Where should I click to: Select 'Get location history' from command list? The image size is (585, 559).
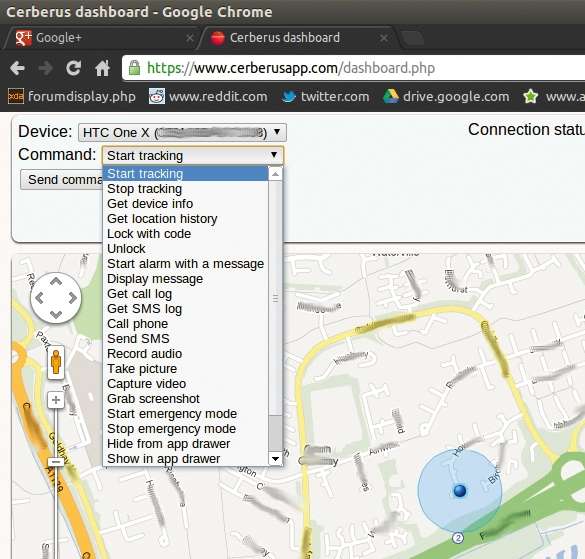click(x=162, y=219)
